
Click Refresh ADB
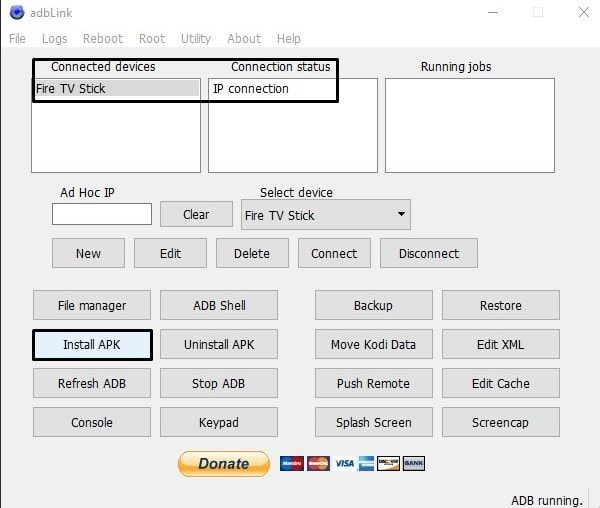(92, 383)
